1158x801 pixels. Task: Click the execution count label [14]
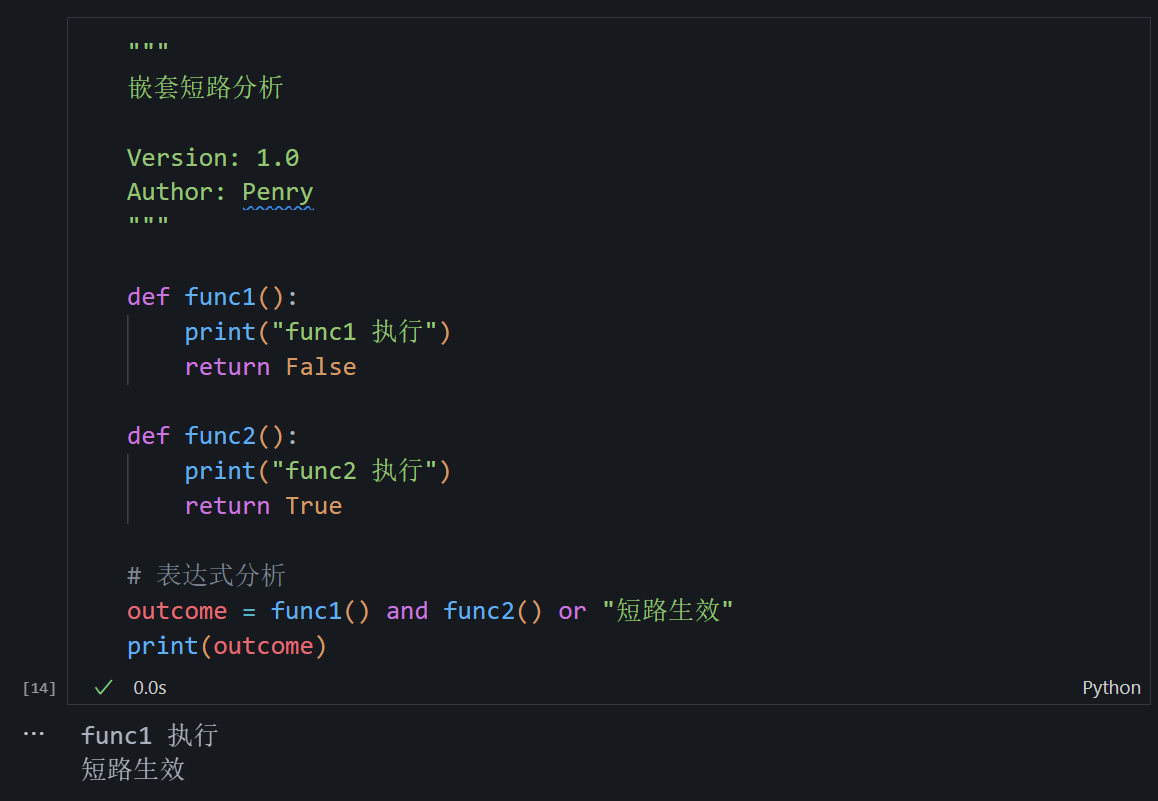click(x=39, y=688)
